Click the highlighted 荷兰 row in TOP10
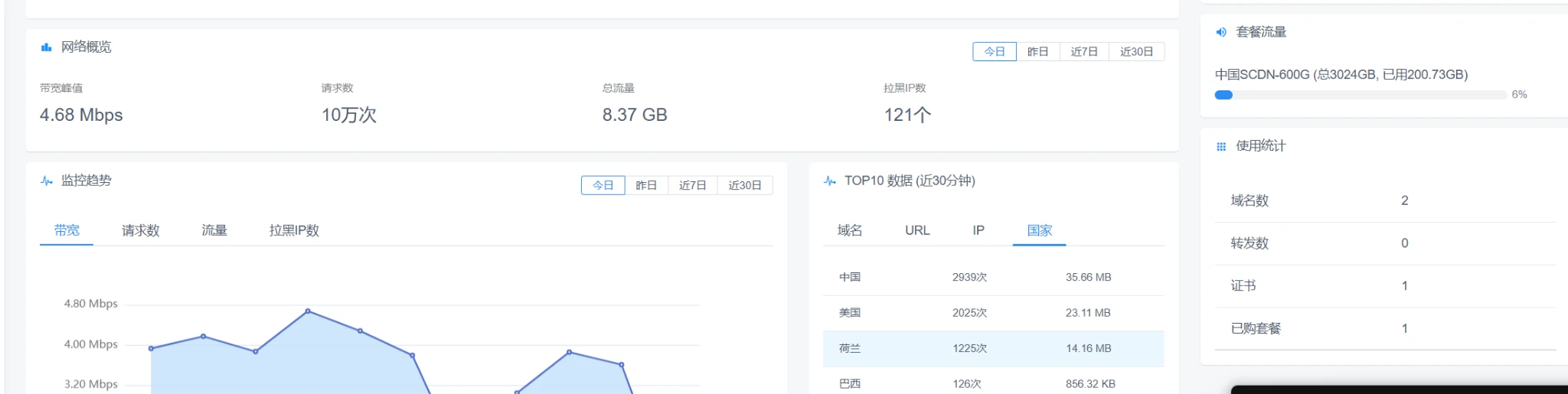Screen dimensions: 1568x394 click(993, 348)
